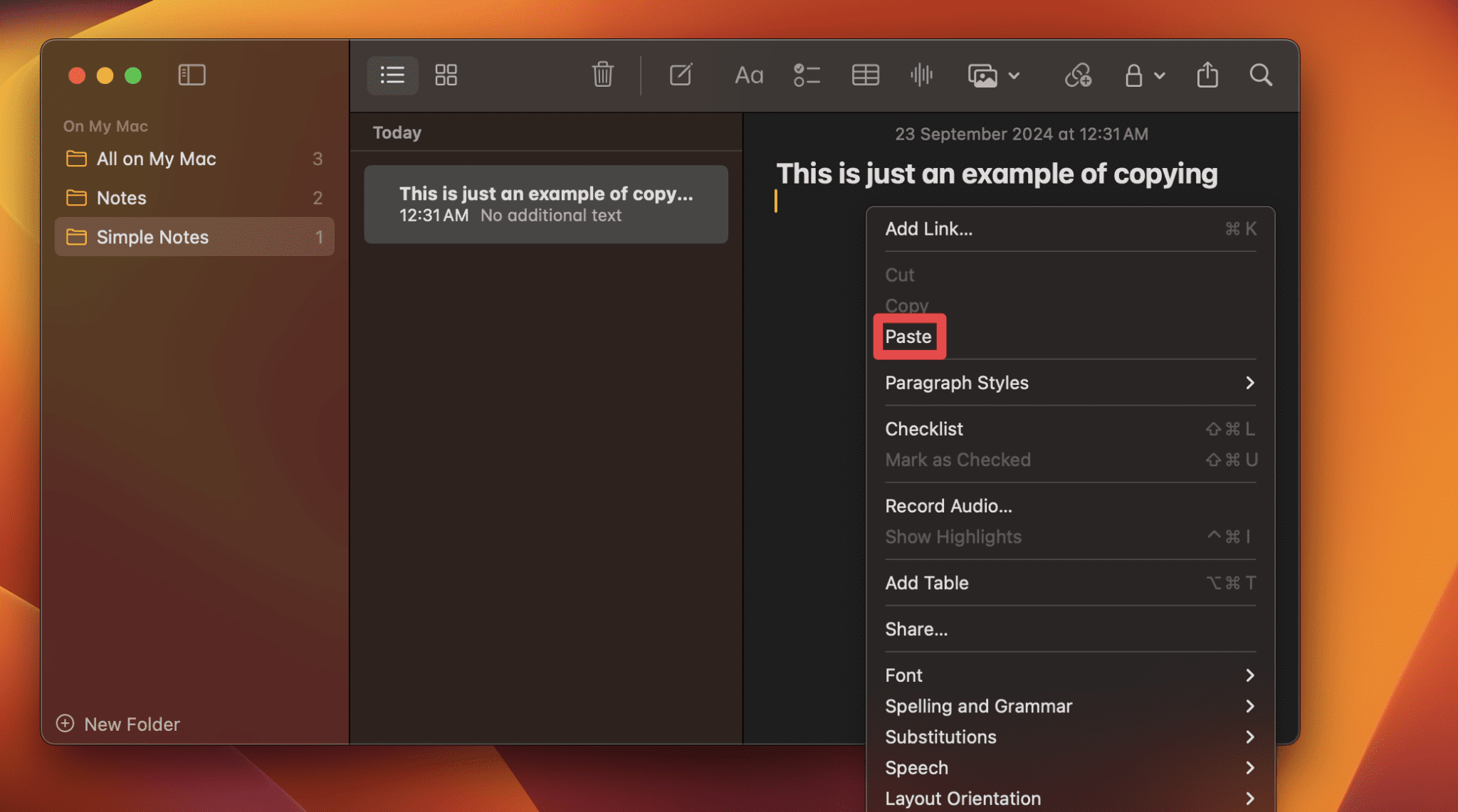Insert a table using the toolbar icon

click(865, 75)
